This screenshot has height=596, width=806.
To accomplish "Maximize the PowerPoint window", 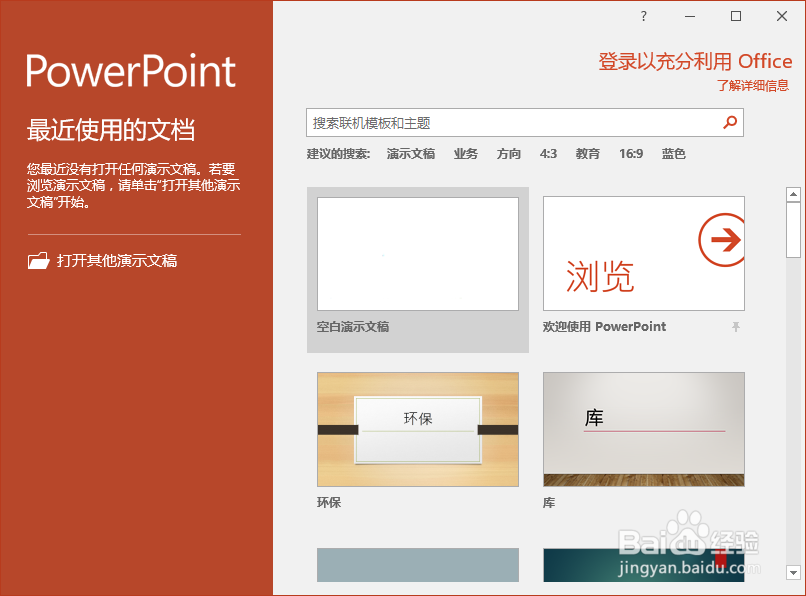I will pos(736,16).
